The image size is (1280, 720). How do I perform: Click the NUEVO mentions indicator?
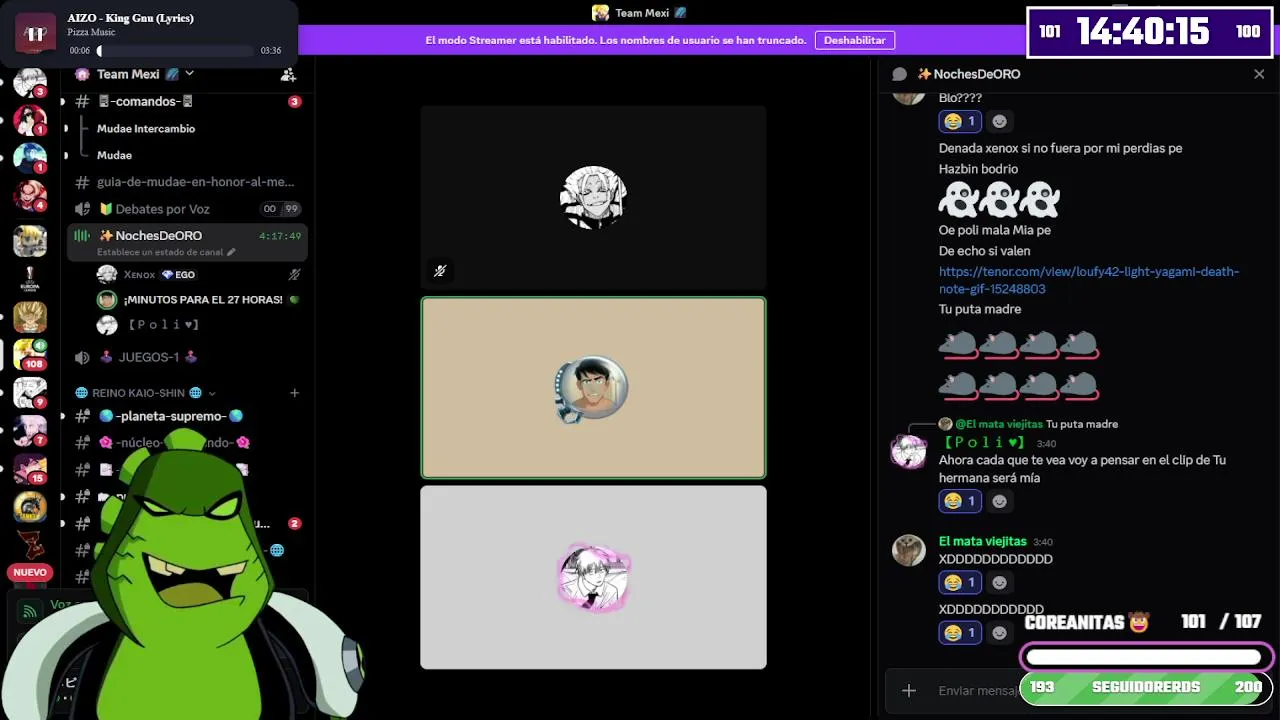[x=30, y=572]
